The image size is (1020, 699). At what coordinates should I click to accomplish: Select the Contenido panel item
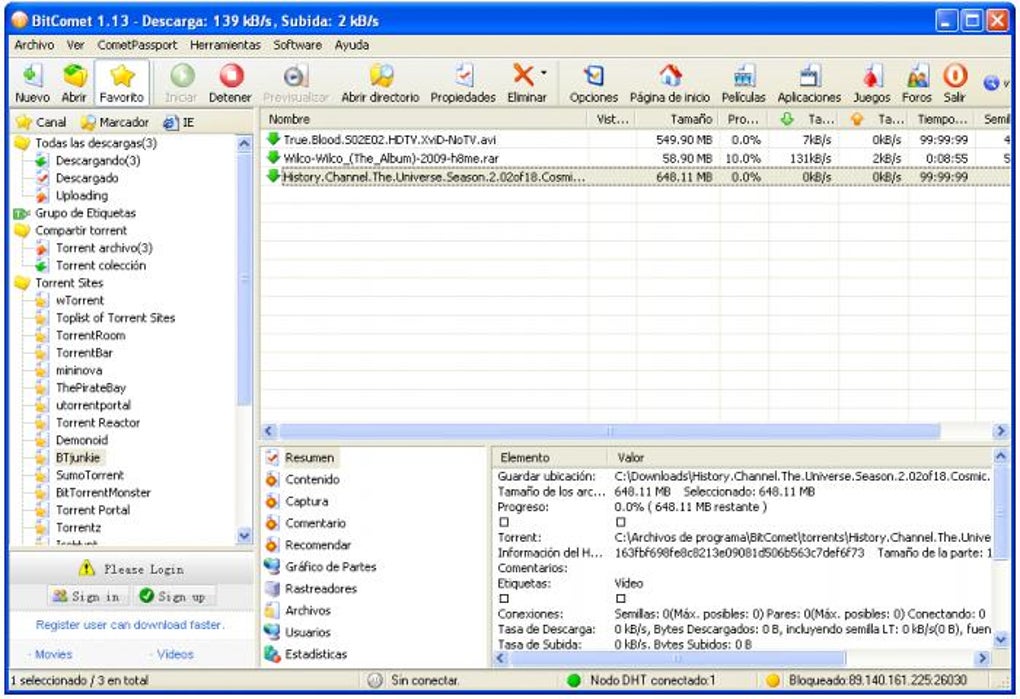(x=312, y=480)
